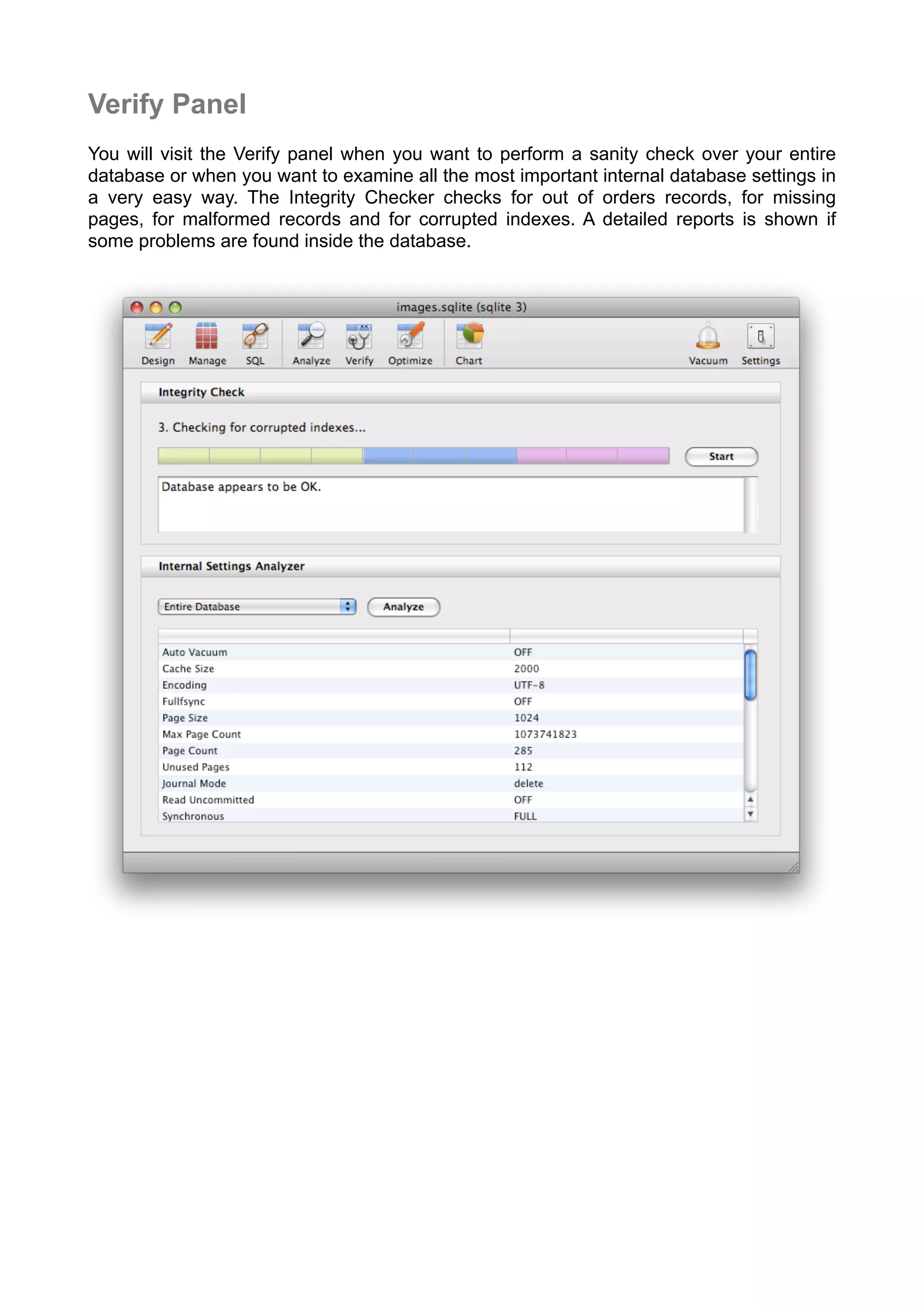The width and height of the screenshot is (924, 1308).
Task: Select the Fullfsync row
Action: (x=451, y=702)
